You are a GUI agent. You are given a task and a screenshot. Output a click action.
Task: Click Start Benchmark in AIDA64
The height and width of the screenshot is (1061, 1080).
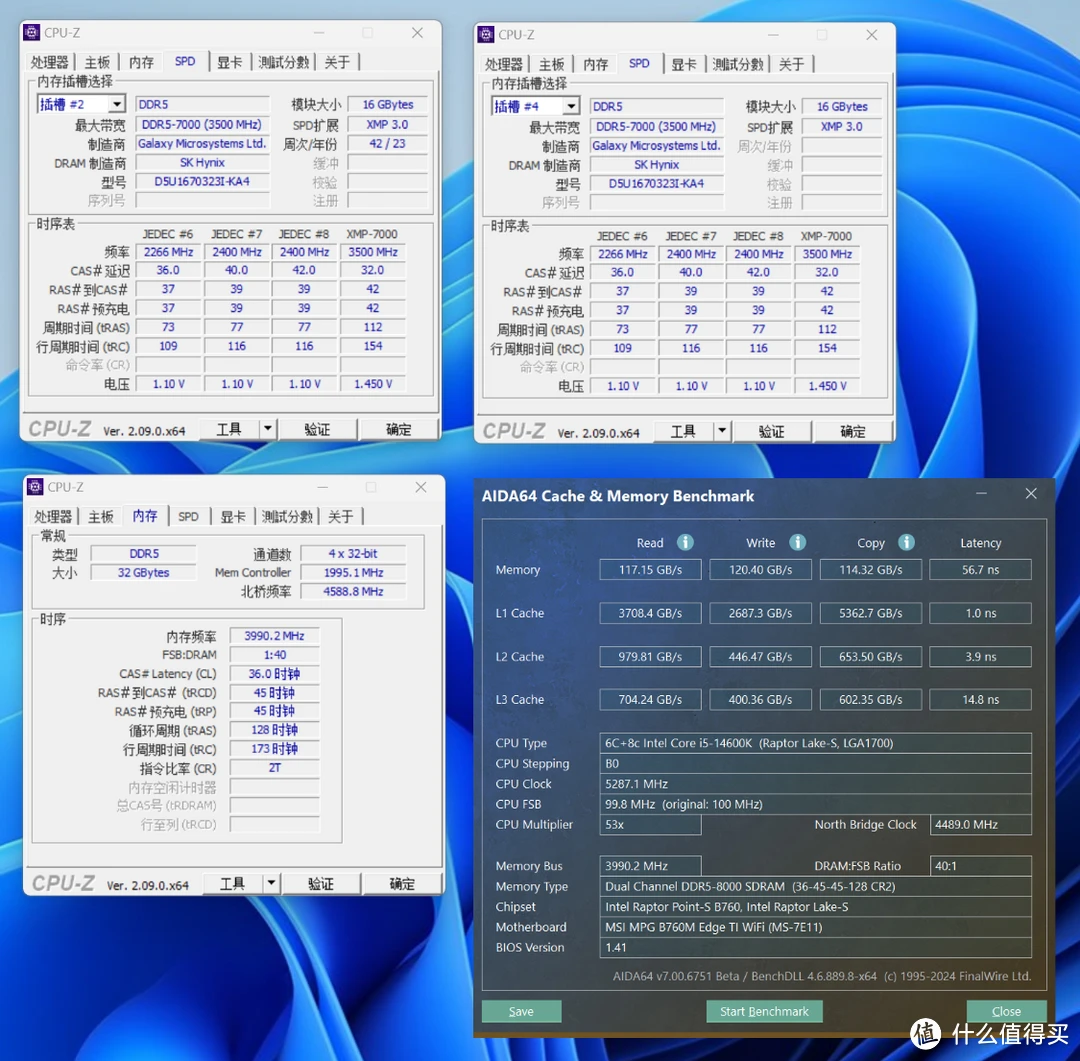click(x=765, y=1011)
